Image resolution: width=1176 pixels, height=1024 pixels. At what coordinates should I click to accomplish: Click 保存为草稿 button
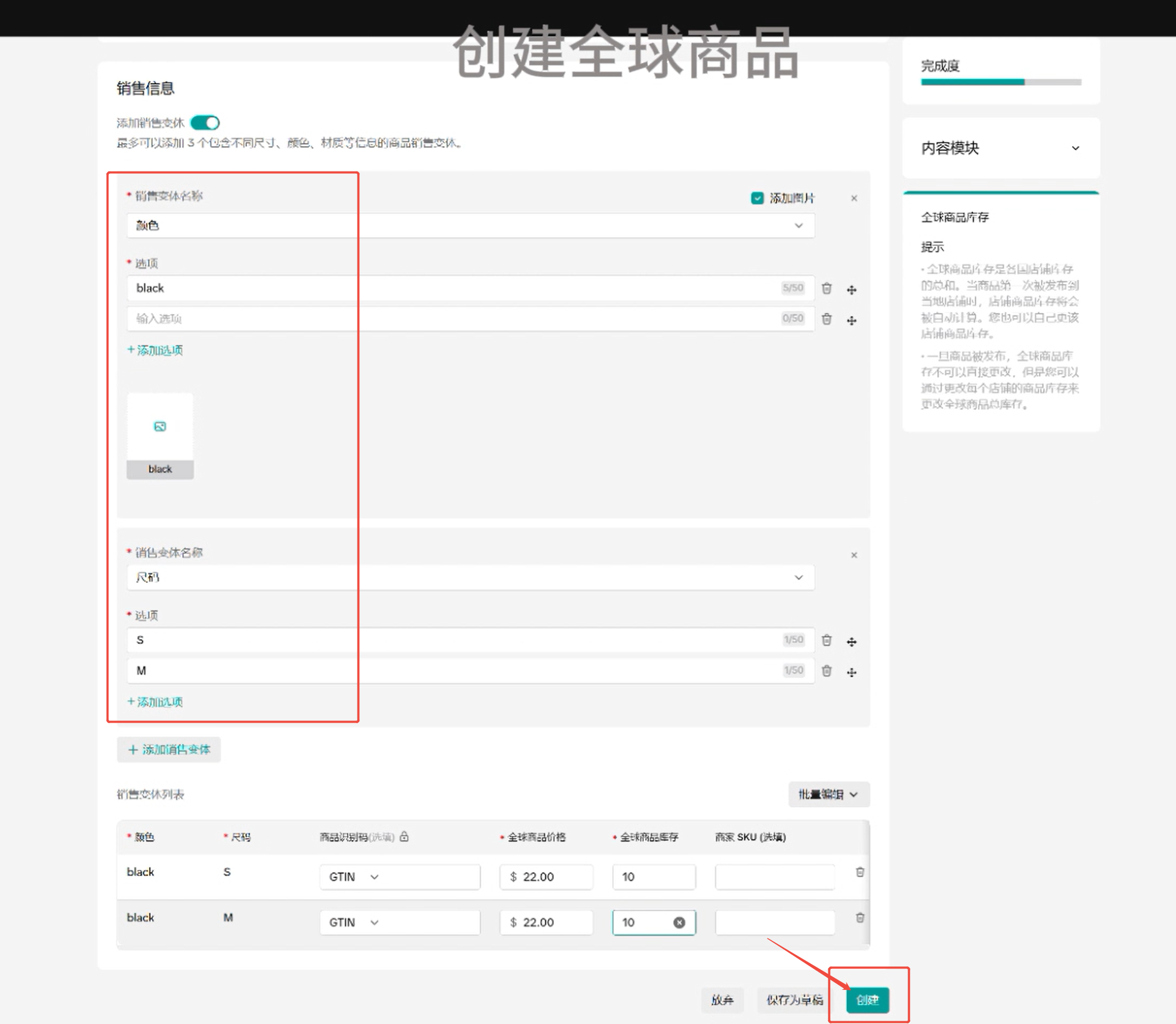(x=794, y=999)
